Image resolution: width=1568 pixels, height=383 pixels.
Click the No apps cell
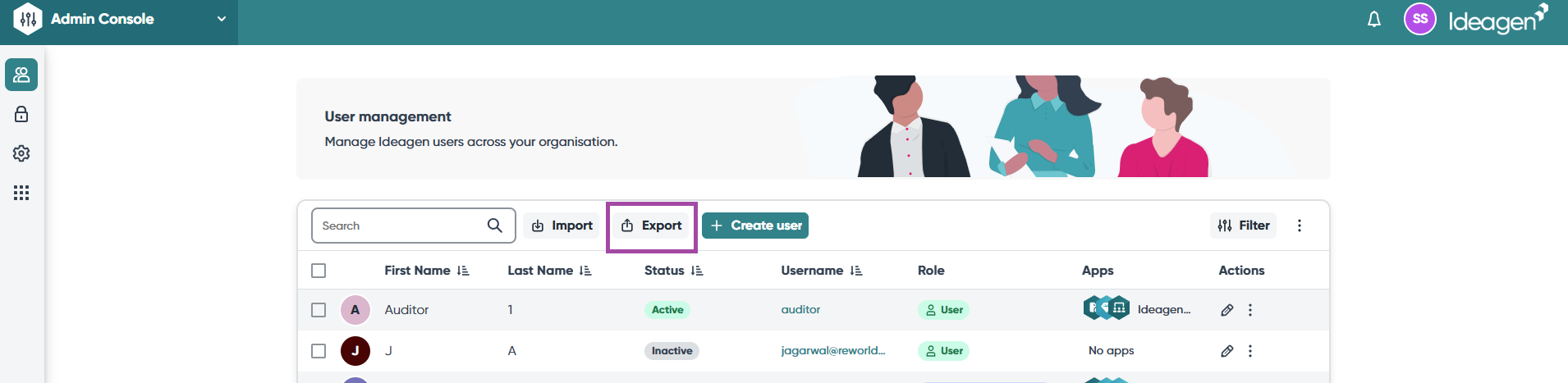coord(1112,351)
